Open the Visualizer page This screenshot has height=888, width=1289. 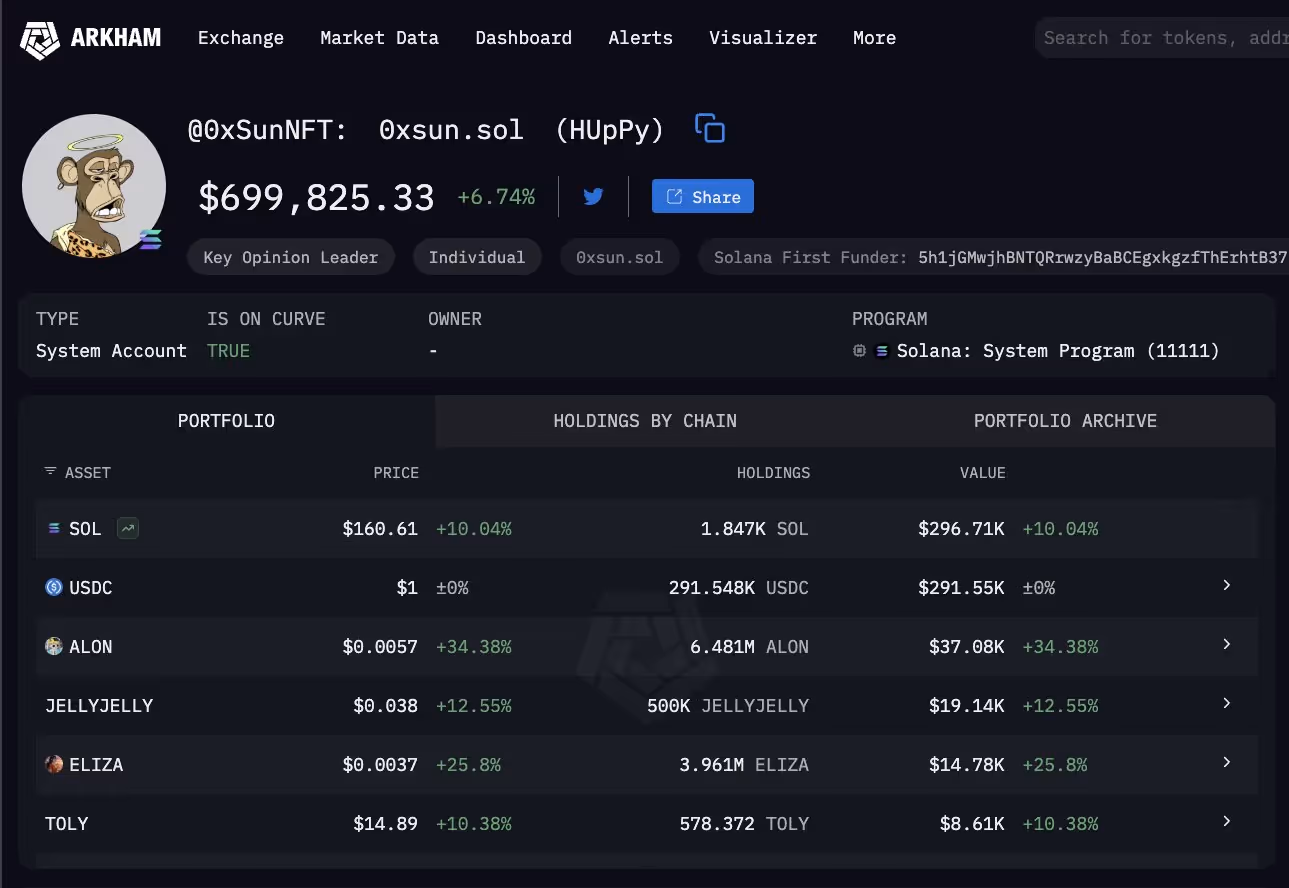(x=763, y=38)
